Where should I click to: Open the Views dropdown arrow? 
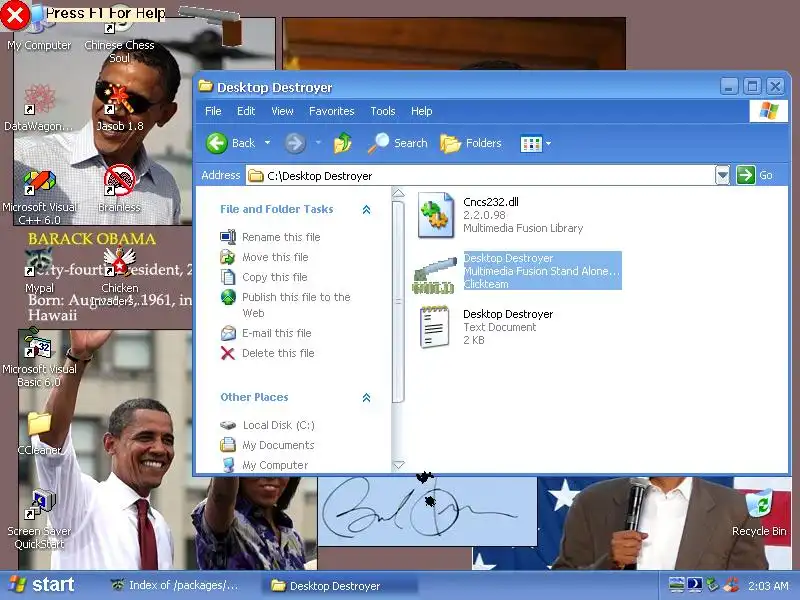548,144
